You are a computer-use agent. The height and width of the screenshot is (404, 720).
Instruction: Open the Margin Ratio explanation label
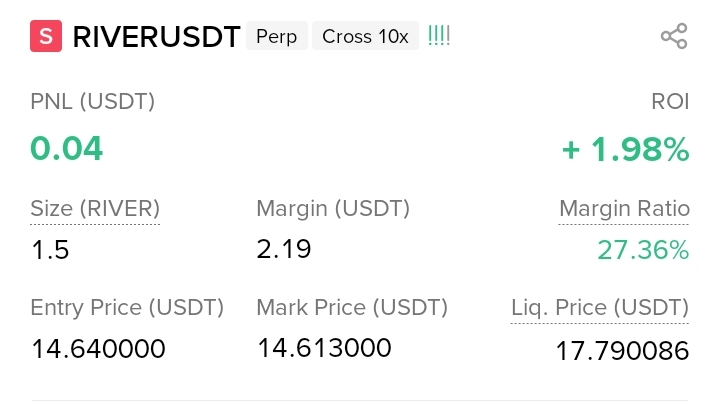click(x=624, y=209)
